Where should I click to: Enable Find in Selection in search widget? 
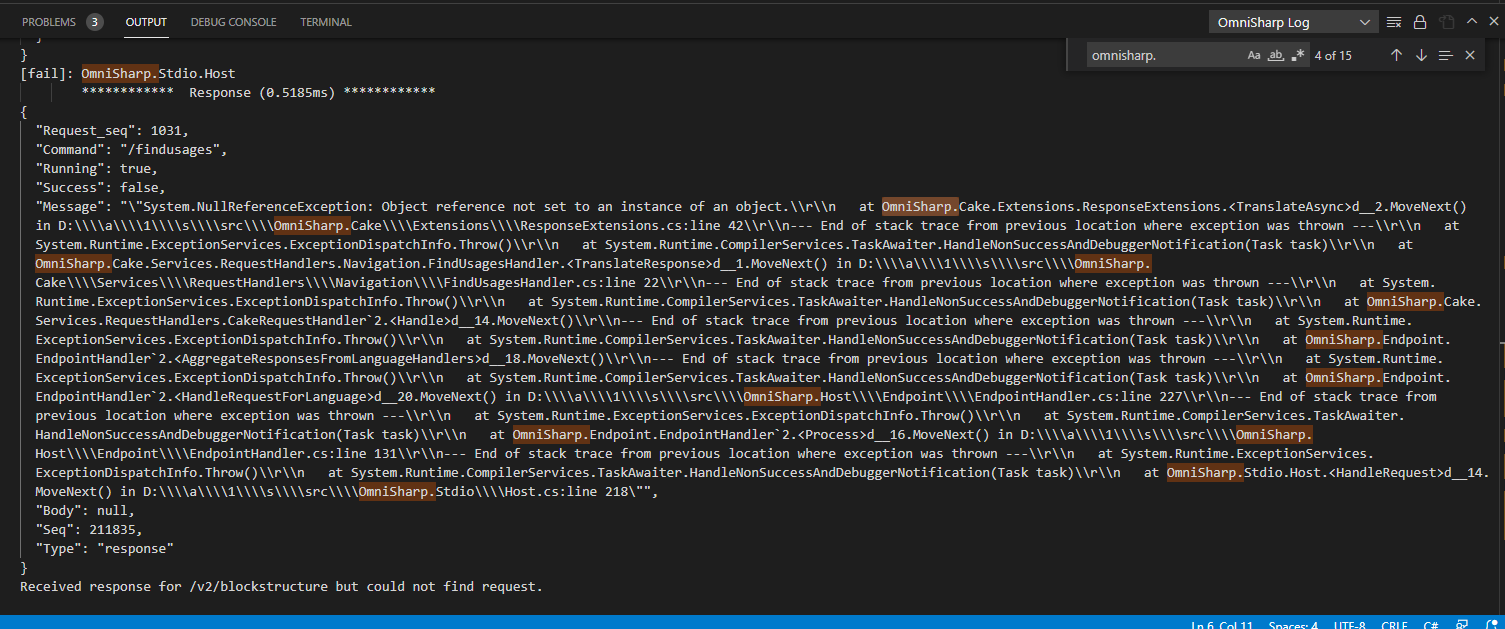click(x=1445, y=55)
